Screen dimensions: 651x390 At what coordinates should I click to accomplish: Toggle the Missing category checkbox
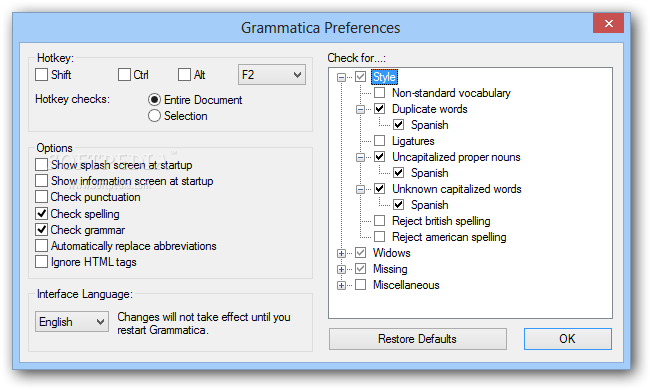point(360,269)
